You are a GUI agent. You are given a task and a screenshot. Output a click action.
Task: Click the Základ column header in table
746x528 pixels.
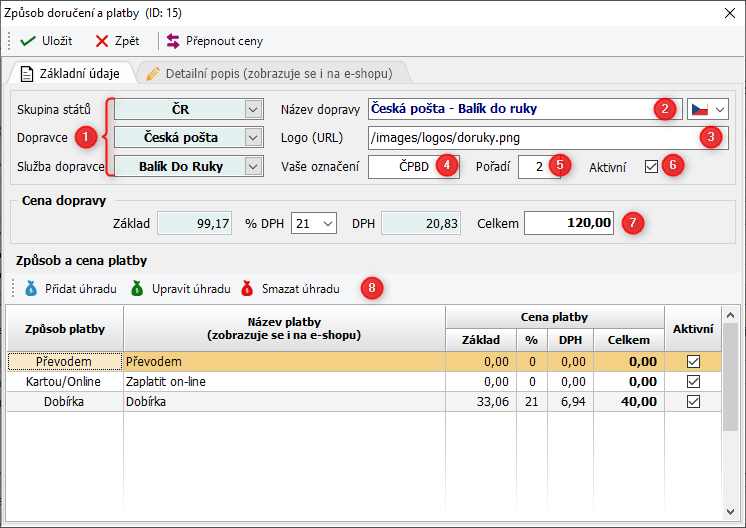pos(481,340)
